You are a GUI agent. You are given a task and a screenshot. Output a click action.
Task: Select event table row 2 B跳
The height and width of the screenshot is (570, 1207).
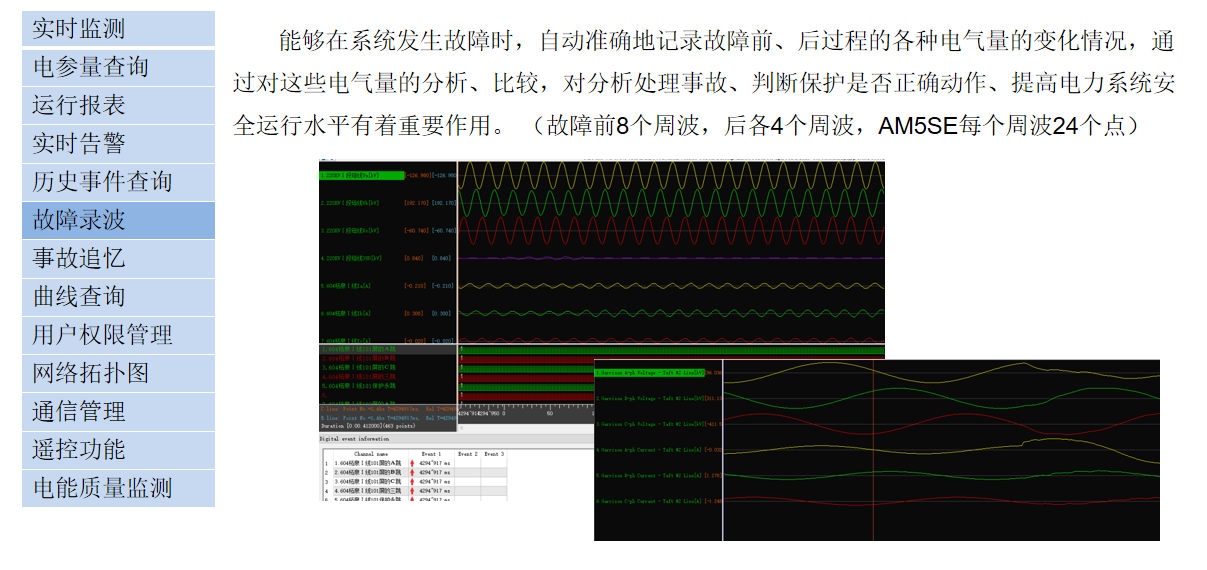click(x=415, y=472)
